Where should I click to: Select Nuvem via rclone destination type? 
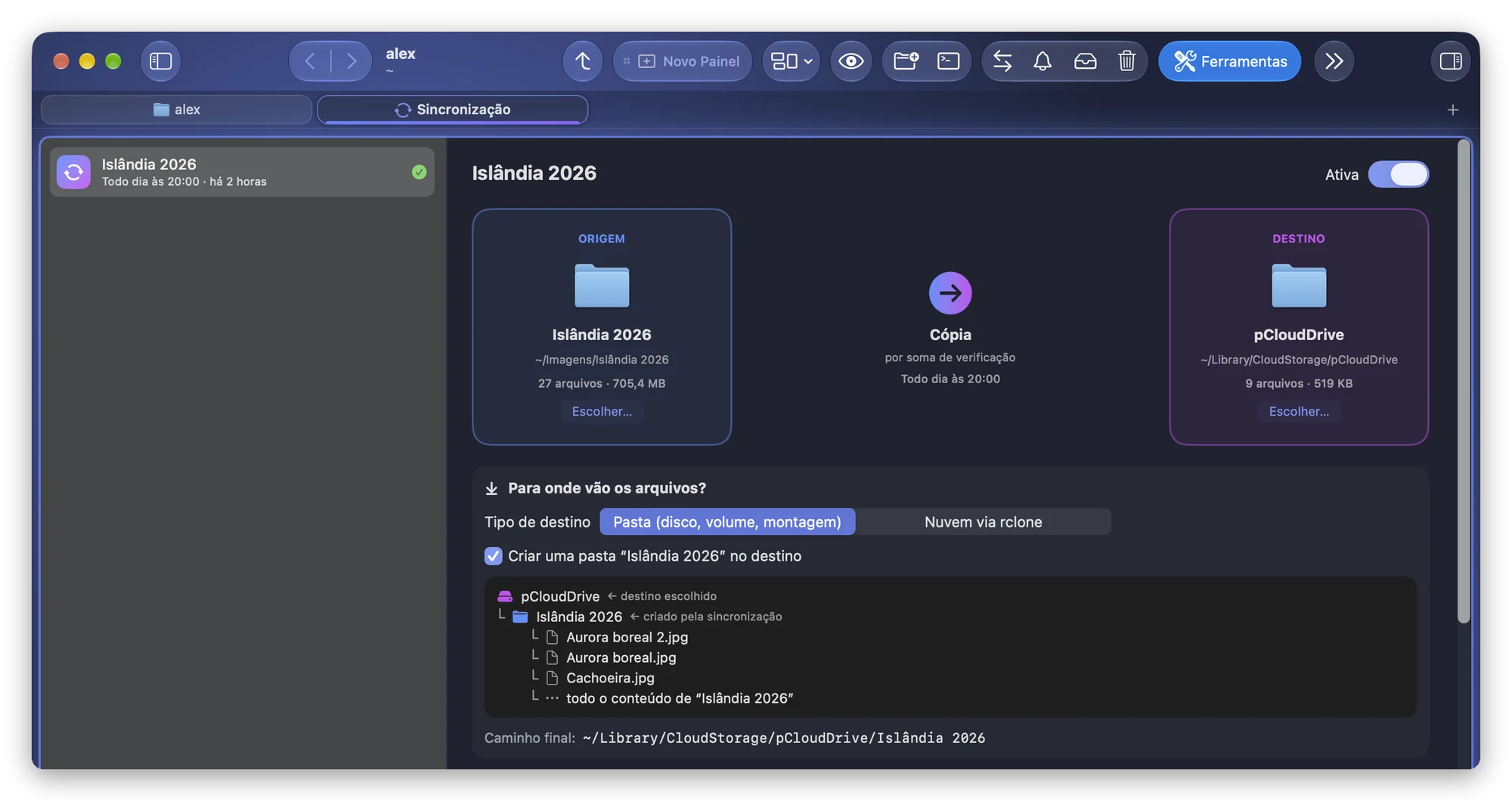983,522
